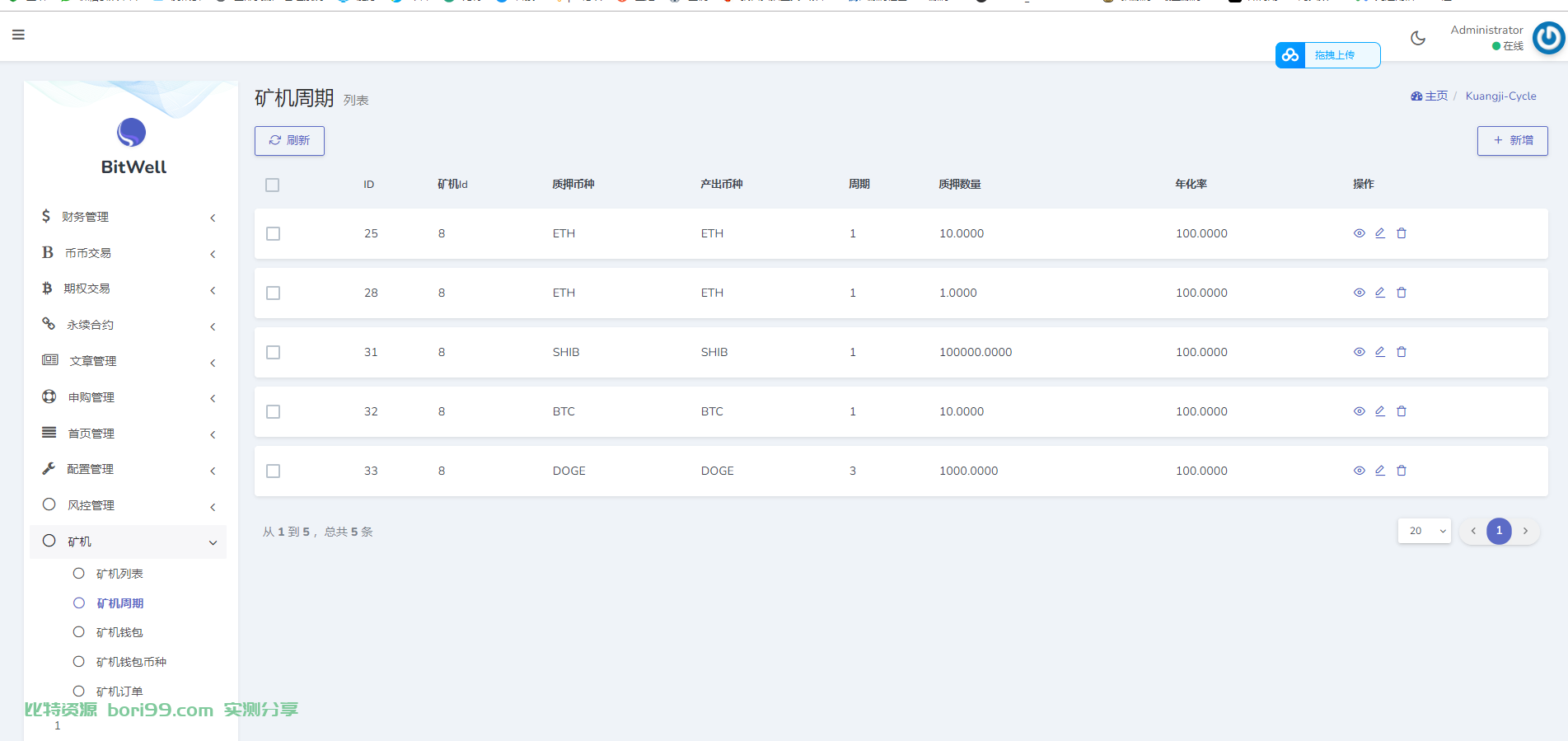This screenshot has height=741, width=1568.
Task: Delete the BTC row
Action: (1402, 411)
